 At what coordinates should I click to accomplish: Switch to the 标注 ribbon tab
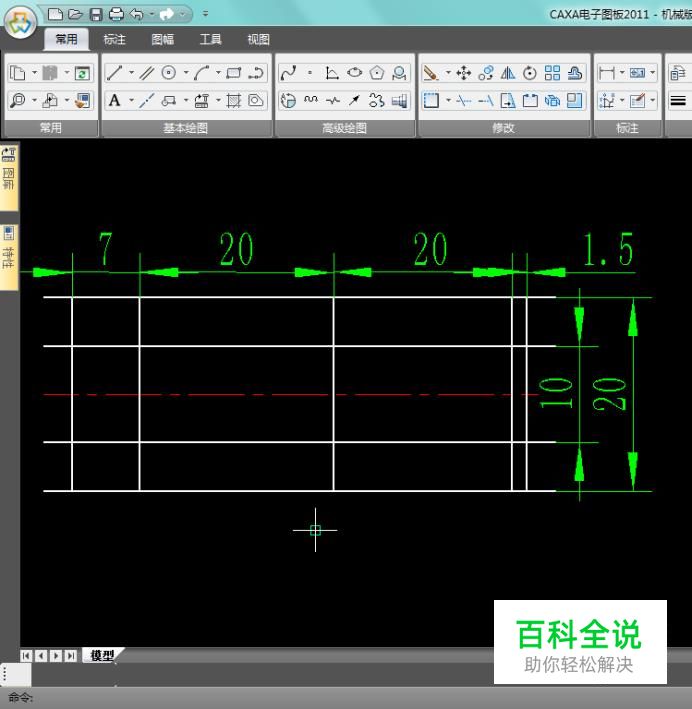pos(115,39)
